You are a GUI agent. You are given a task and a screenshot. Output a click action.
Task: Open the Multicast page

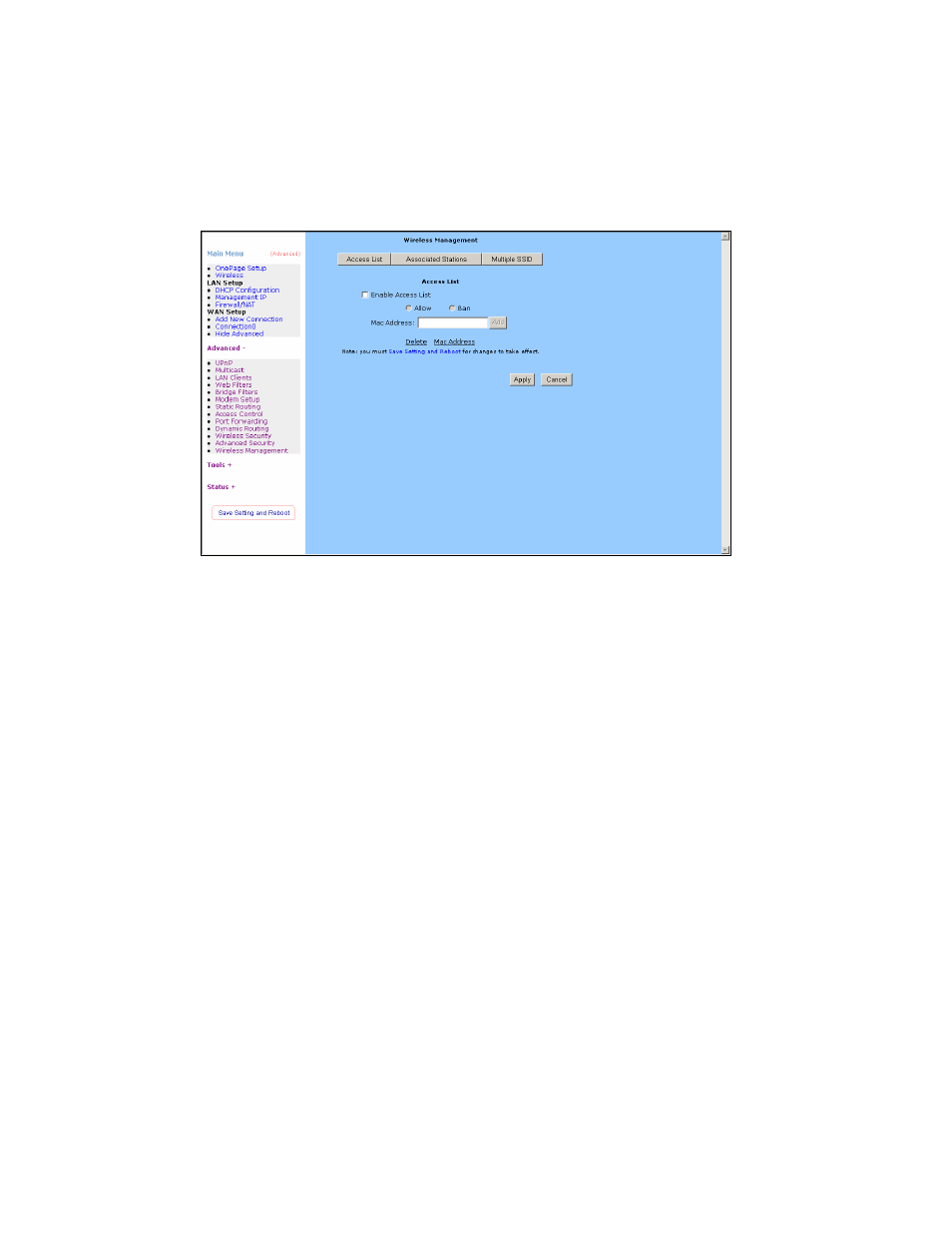230,370
